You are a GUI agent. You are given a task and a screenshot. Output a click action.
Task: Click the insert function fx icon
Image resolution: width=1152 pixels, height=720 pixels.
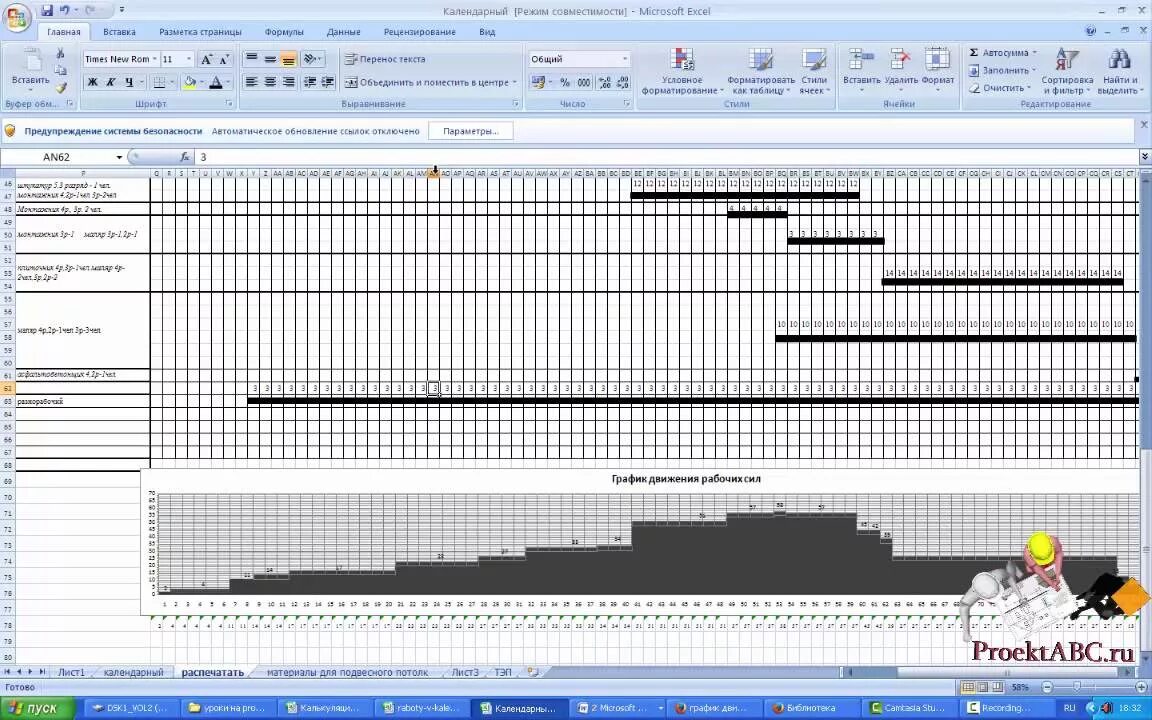pos(185,157)
